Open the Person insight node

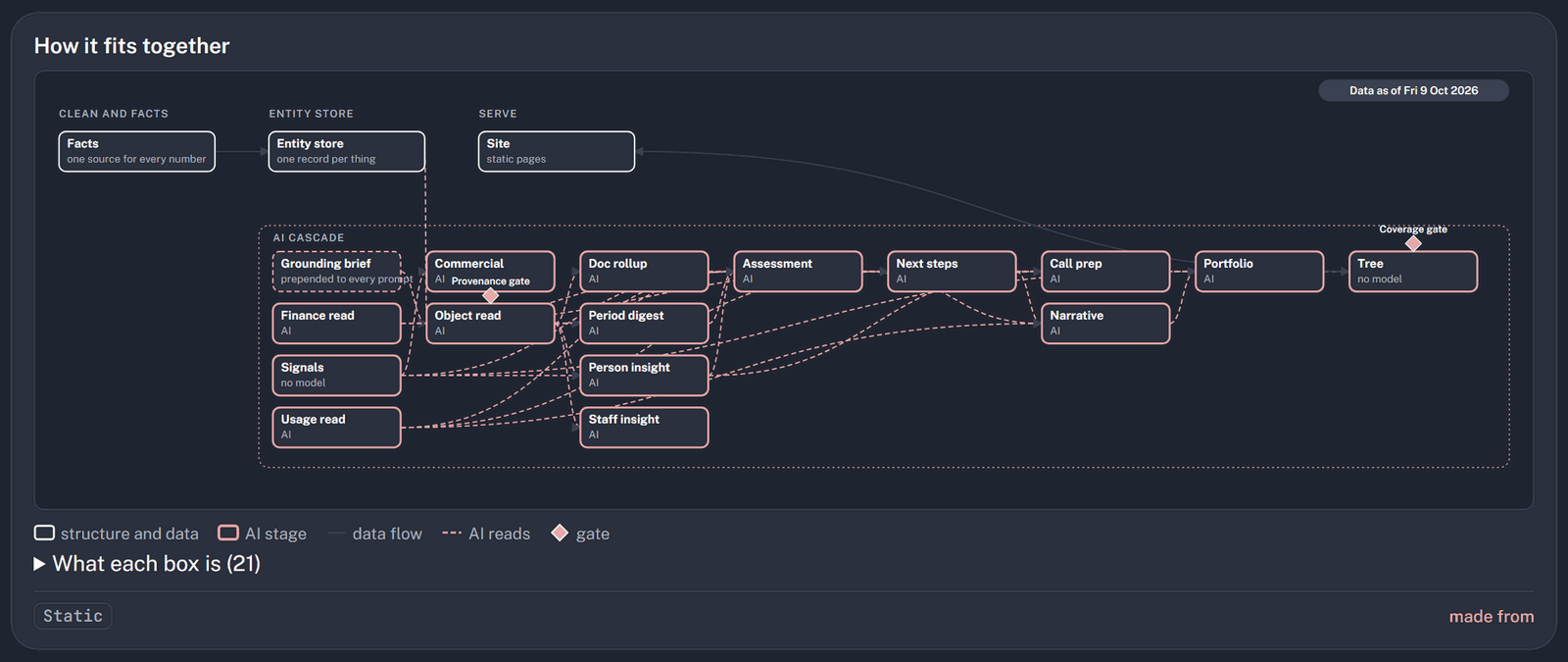[644, 376]
